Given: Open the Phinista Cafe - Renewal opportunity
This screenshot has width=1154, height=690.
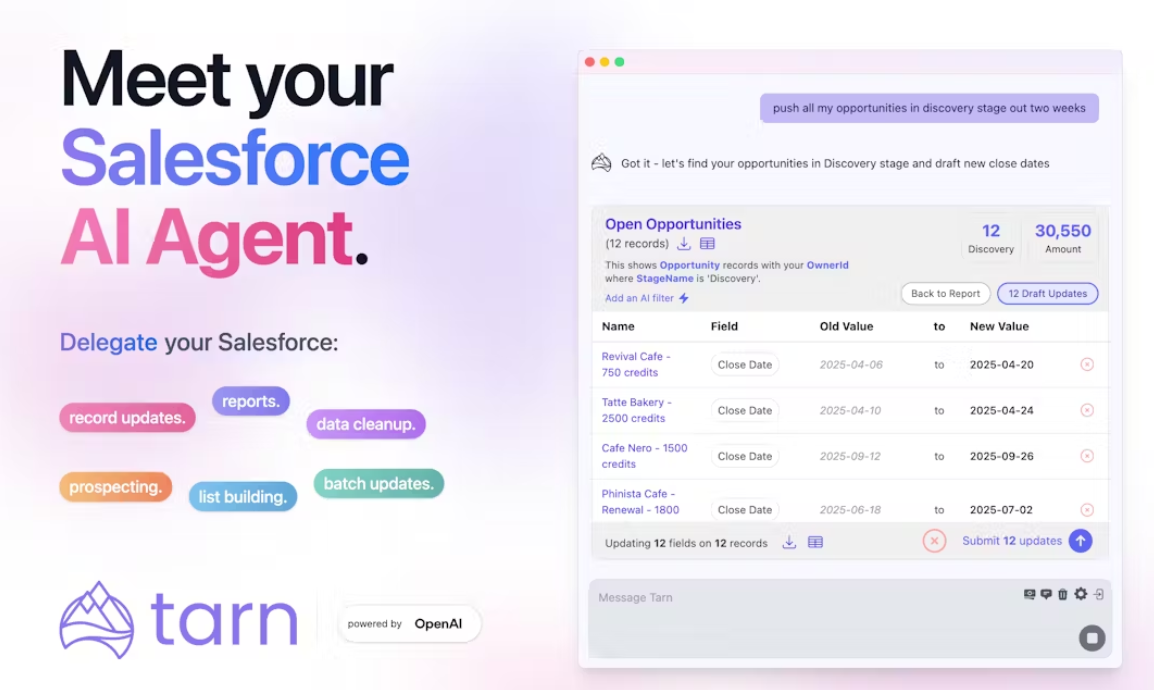Looking at the screenshot, I should (640, 502).
